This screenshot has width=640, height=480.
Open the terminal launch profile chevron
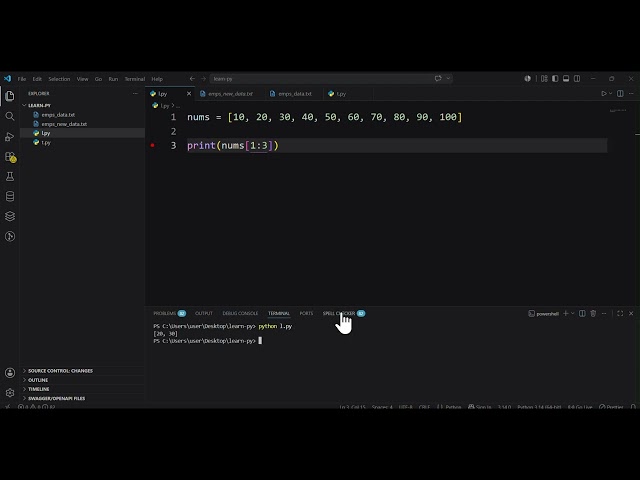[x=572, y=313]
